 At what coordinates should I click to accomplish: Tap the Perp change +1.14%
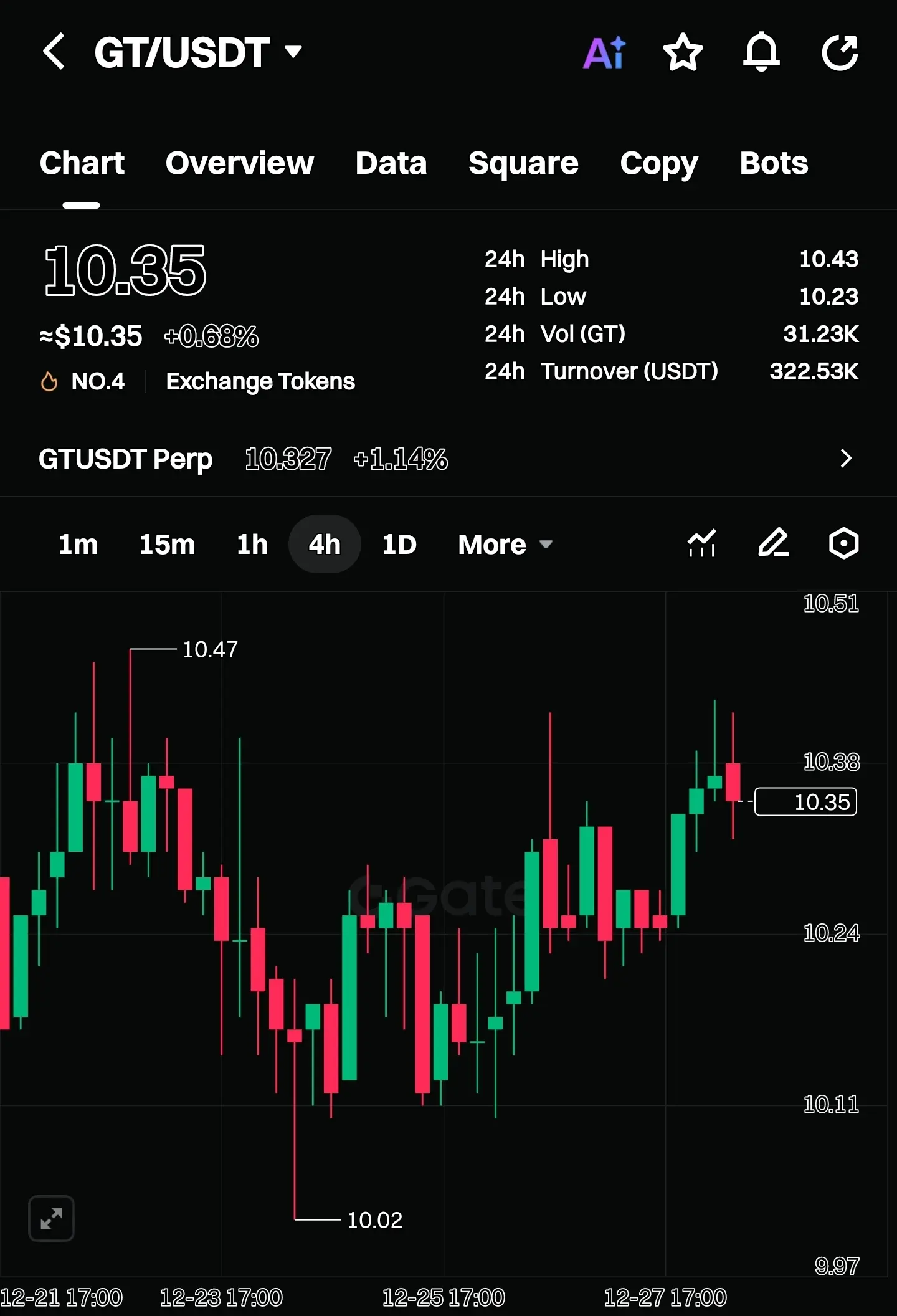pos(400,459)
